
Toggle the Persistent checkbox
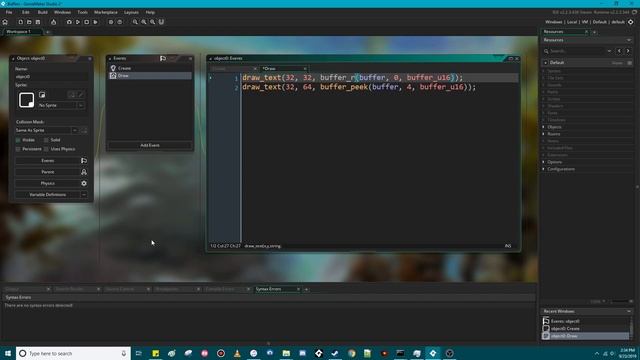[x=18, y=149]
